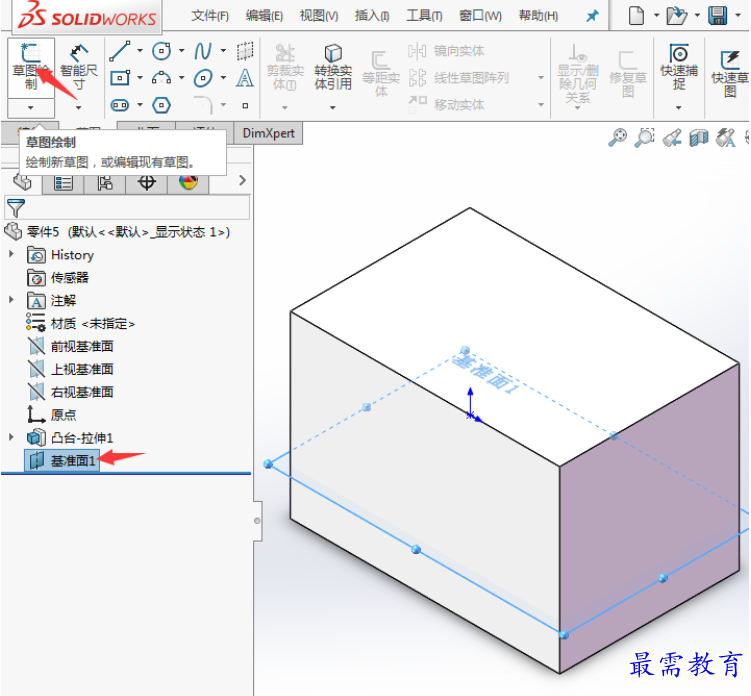Image resolution: width=751 pixels, height=696 pixels.
Task: Pin the menu bar with pushpin
Action: 592,16
